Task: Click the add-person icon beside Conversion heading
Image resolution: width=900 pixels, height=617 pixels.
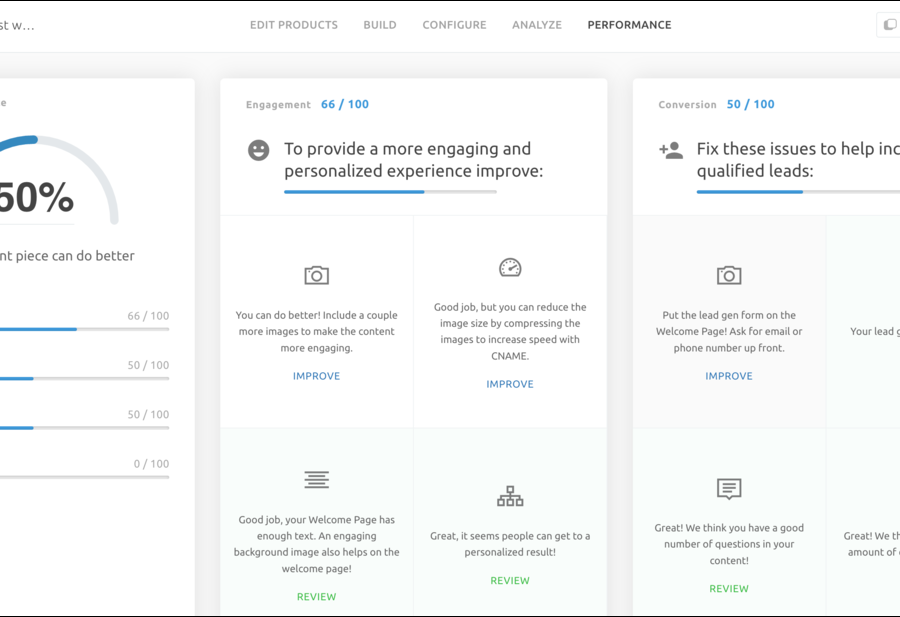Action: point(671,150)
